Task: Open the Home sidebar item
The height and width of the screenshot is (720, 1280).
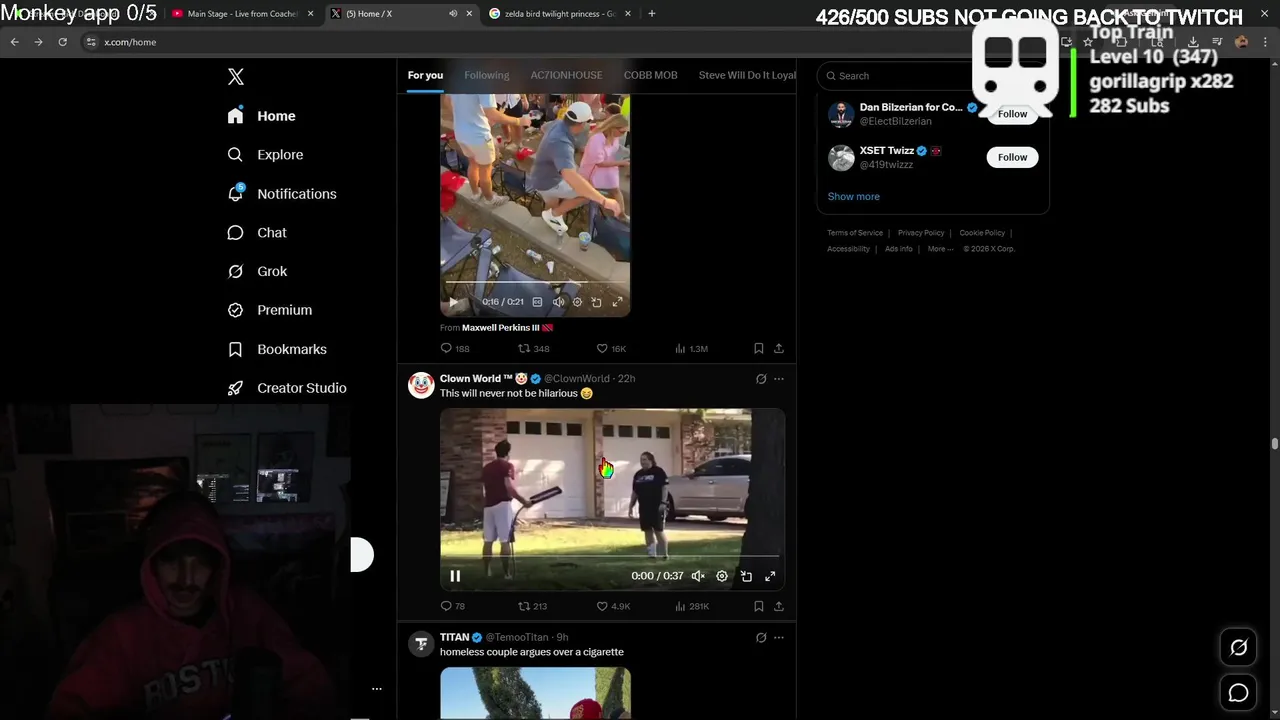Action: tap(261, 116)
